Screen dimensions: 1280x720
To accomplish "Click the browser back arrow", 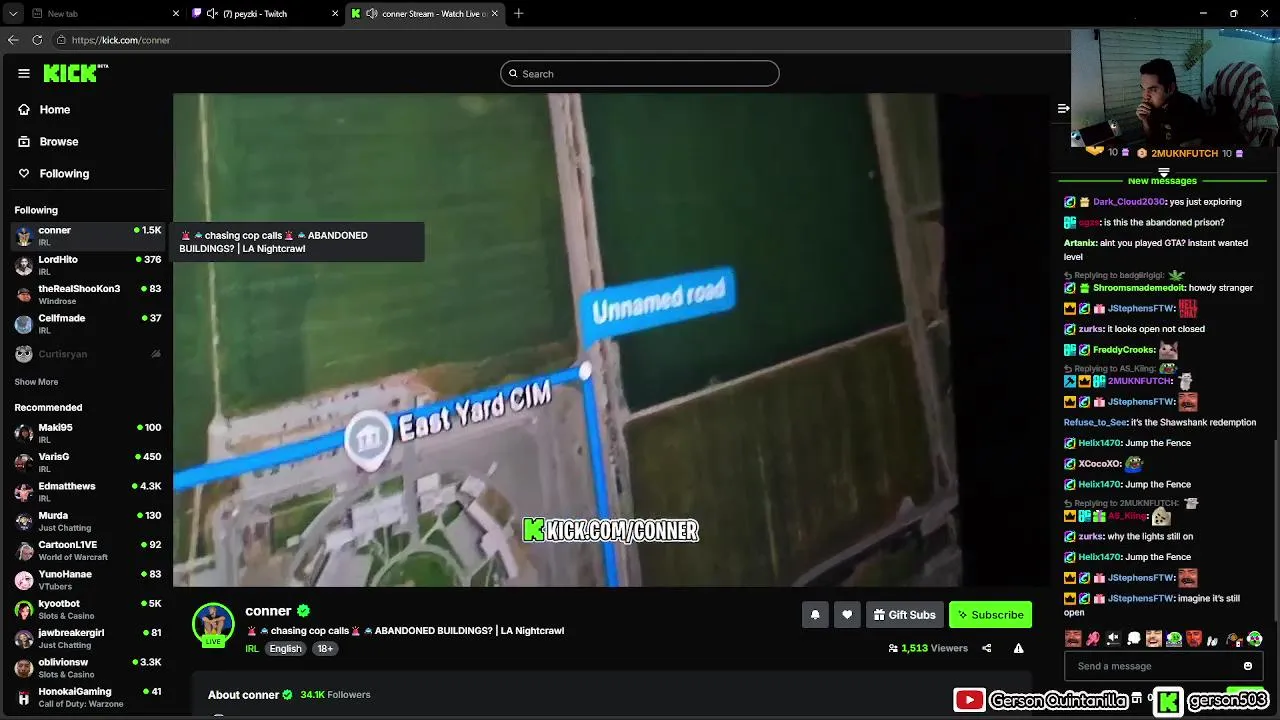I will tap(13, 40).
